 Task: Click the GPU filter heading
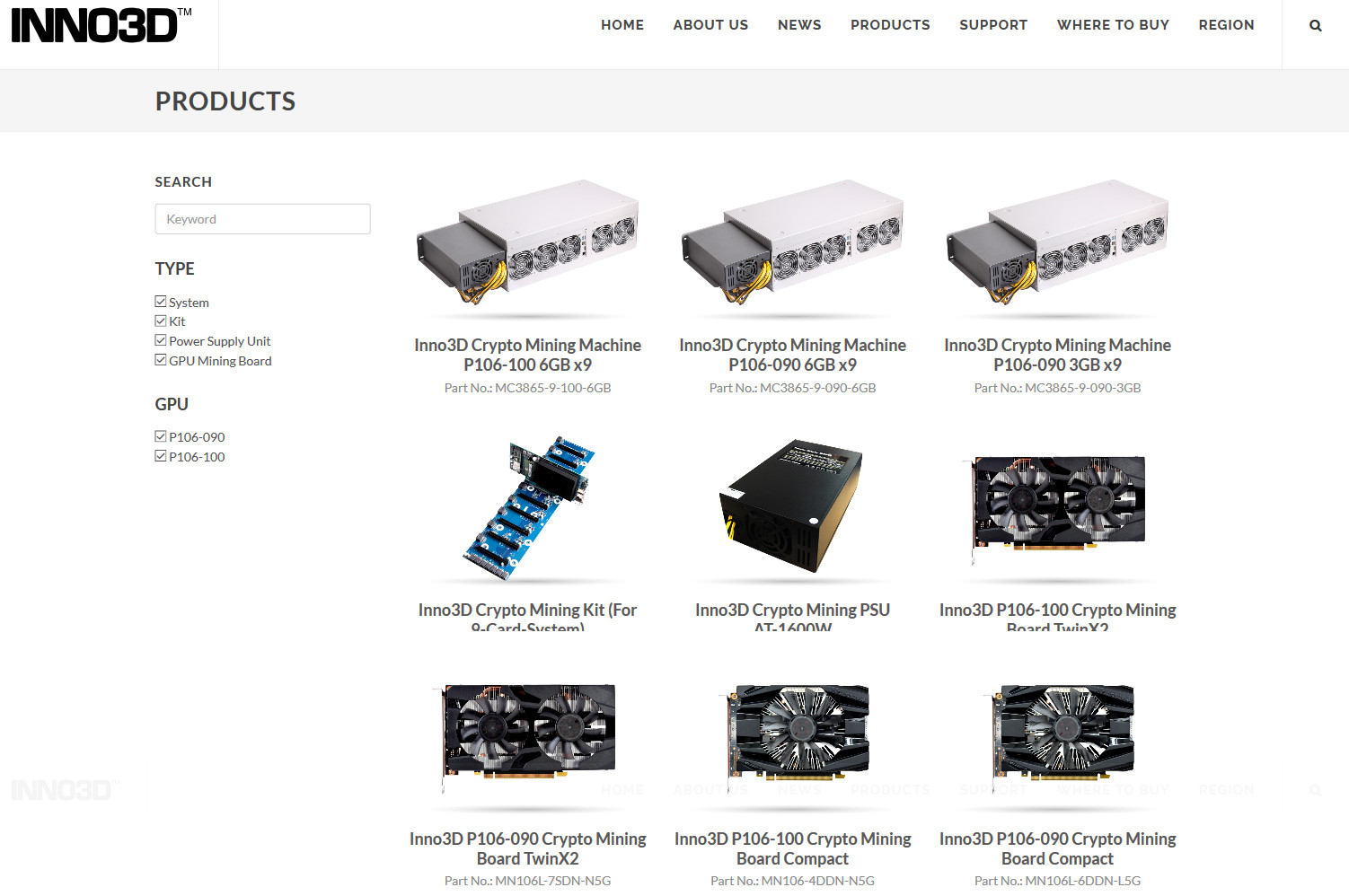click(x=172, y=404)
